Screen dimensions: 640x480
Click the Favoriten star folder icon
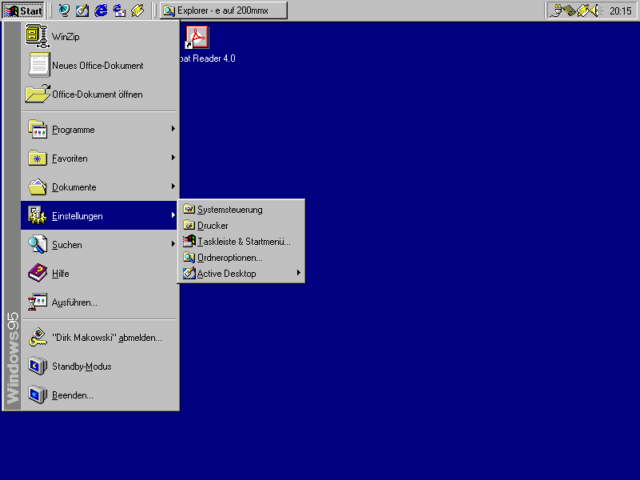38,158
